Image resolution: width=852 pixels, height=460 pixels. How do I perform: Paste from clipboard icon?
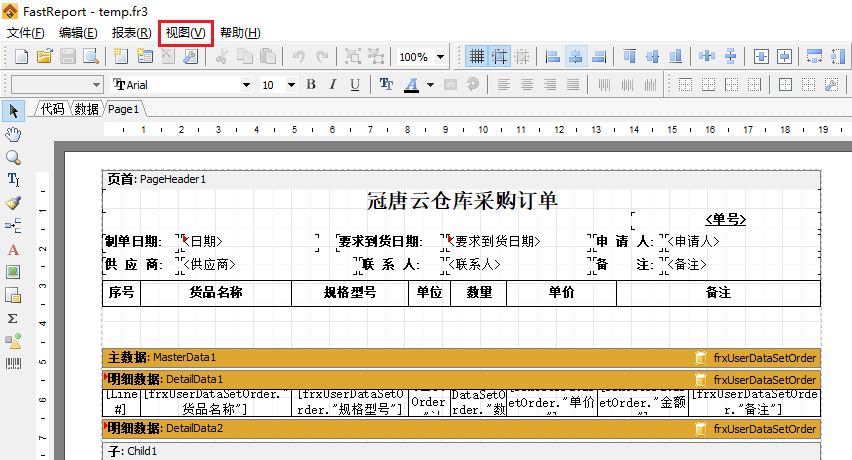[268, 56]
